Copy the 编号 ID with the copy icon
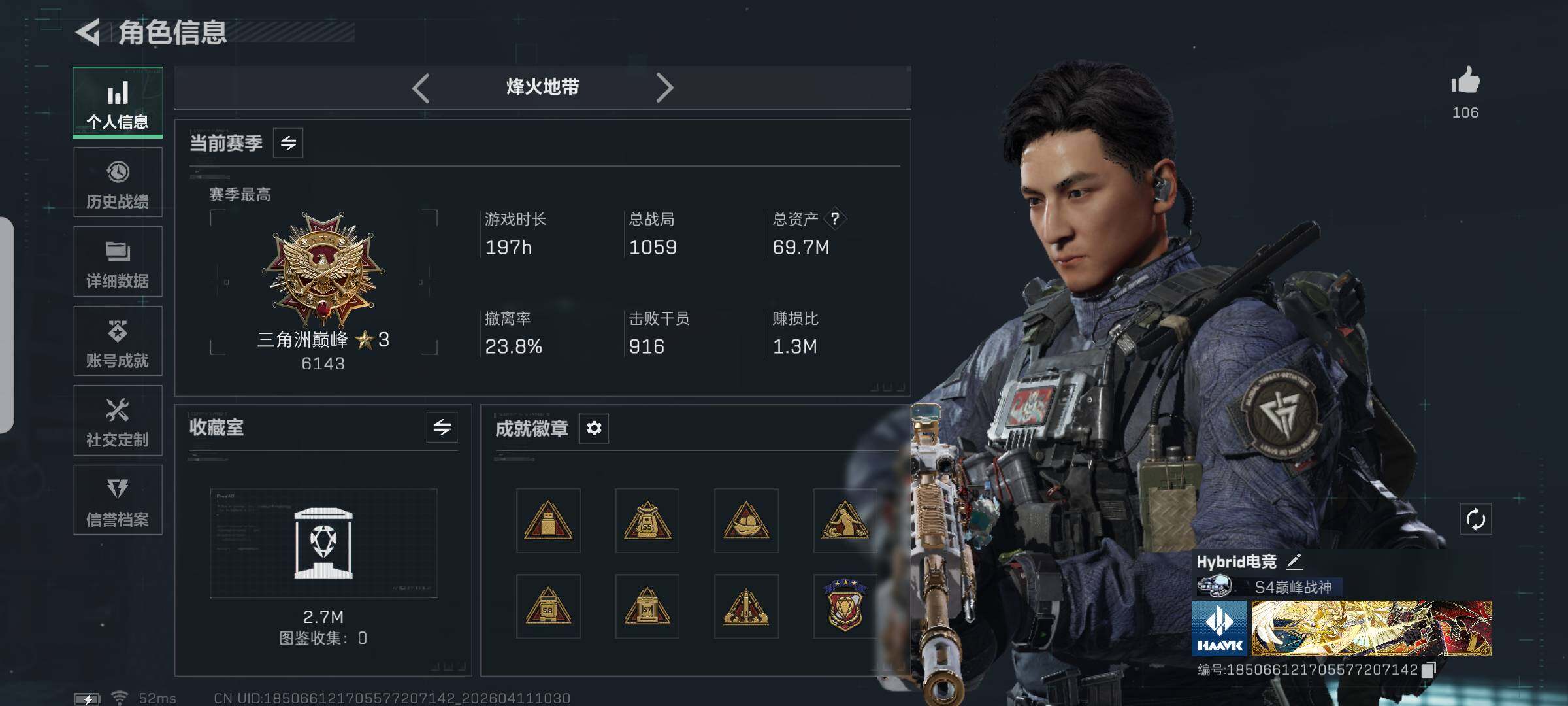Image resolution: width=1568 pixels, height=706 pixels. [1429, 669]
